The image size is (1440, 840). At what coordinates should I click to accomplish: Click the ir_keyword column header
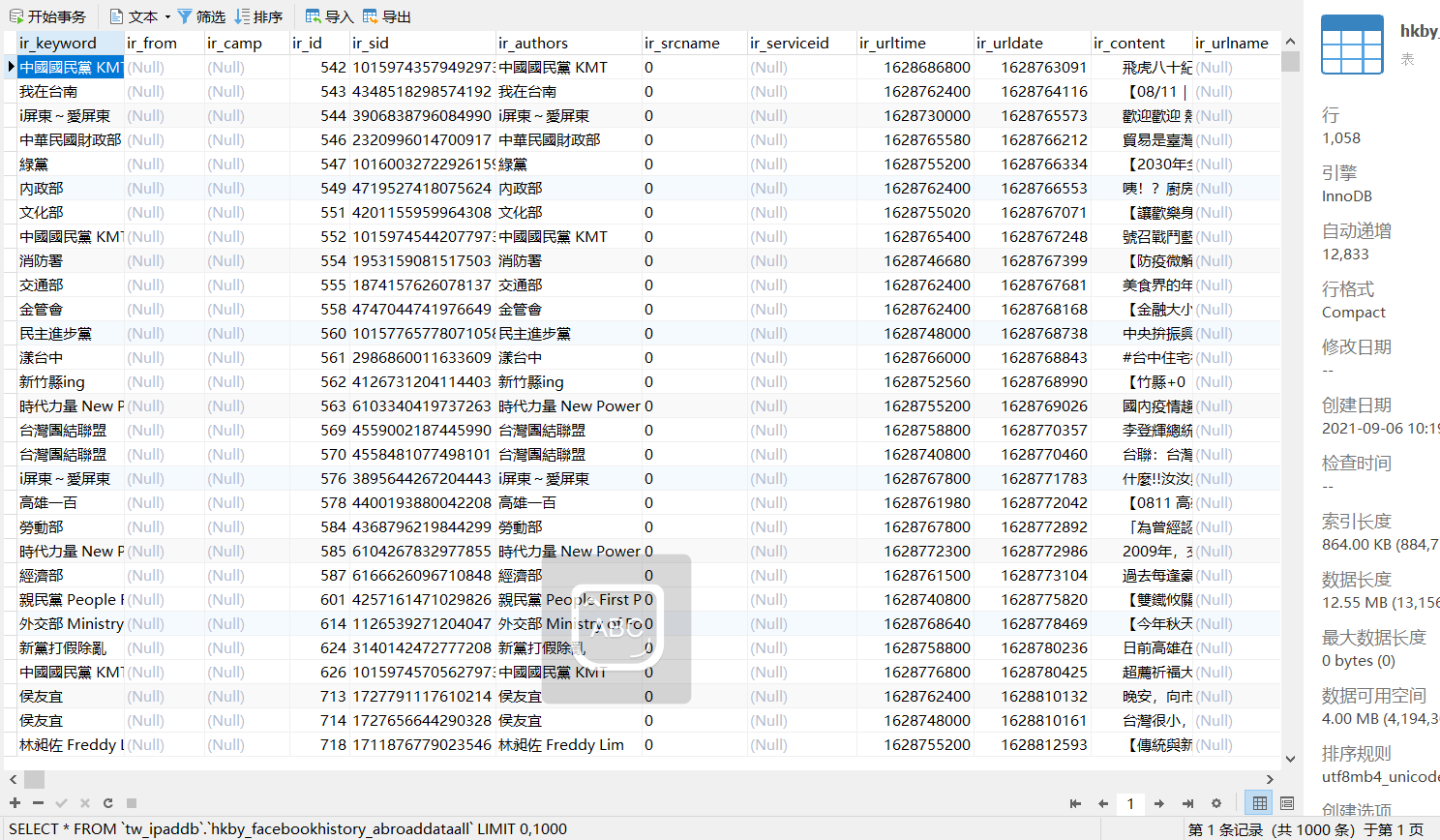pyautogui.click(x=70, y=43)
